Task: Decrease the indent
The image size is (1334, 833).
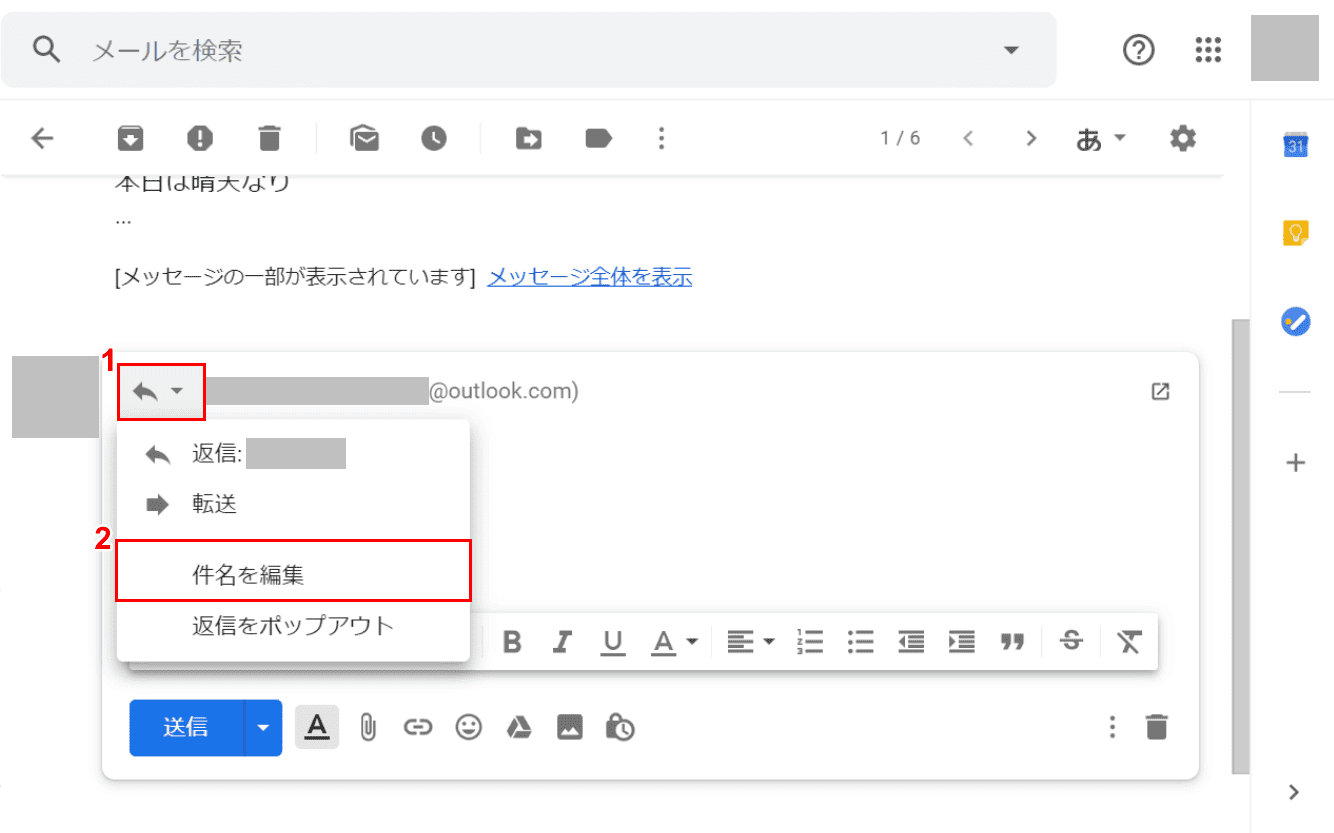Action: 911,642
